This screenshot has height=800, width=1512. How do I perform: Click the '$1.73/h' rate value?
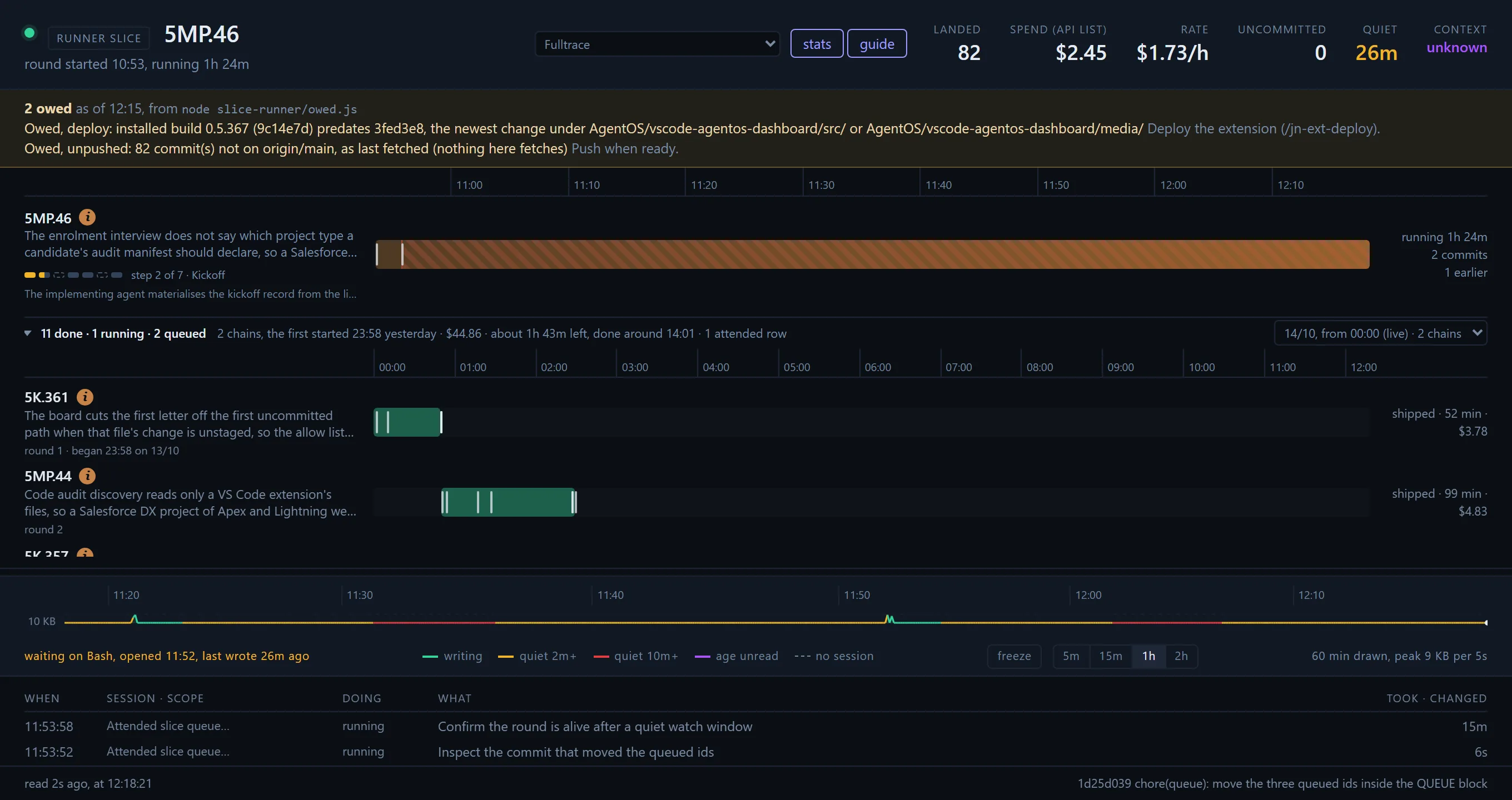click(x=1172, y=53)
